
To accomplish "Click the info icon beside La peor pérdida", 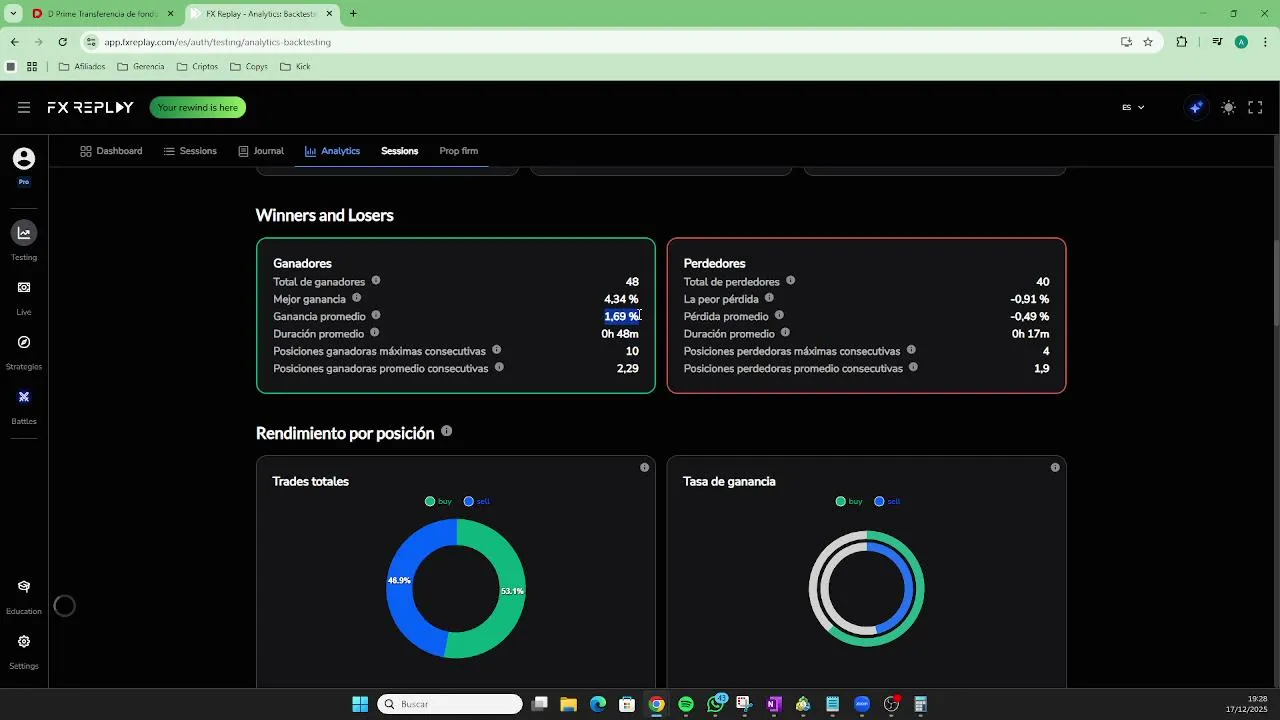I will pos(769,298).
